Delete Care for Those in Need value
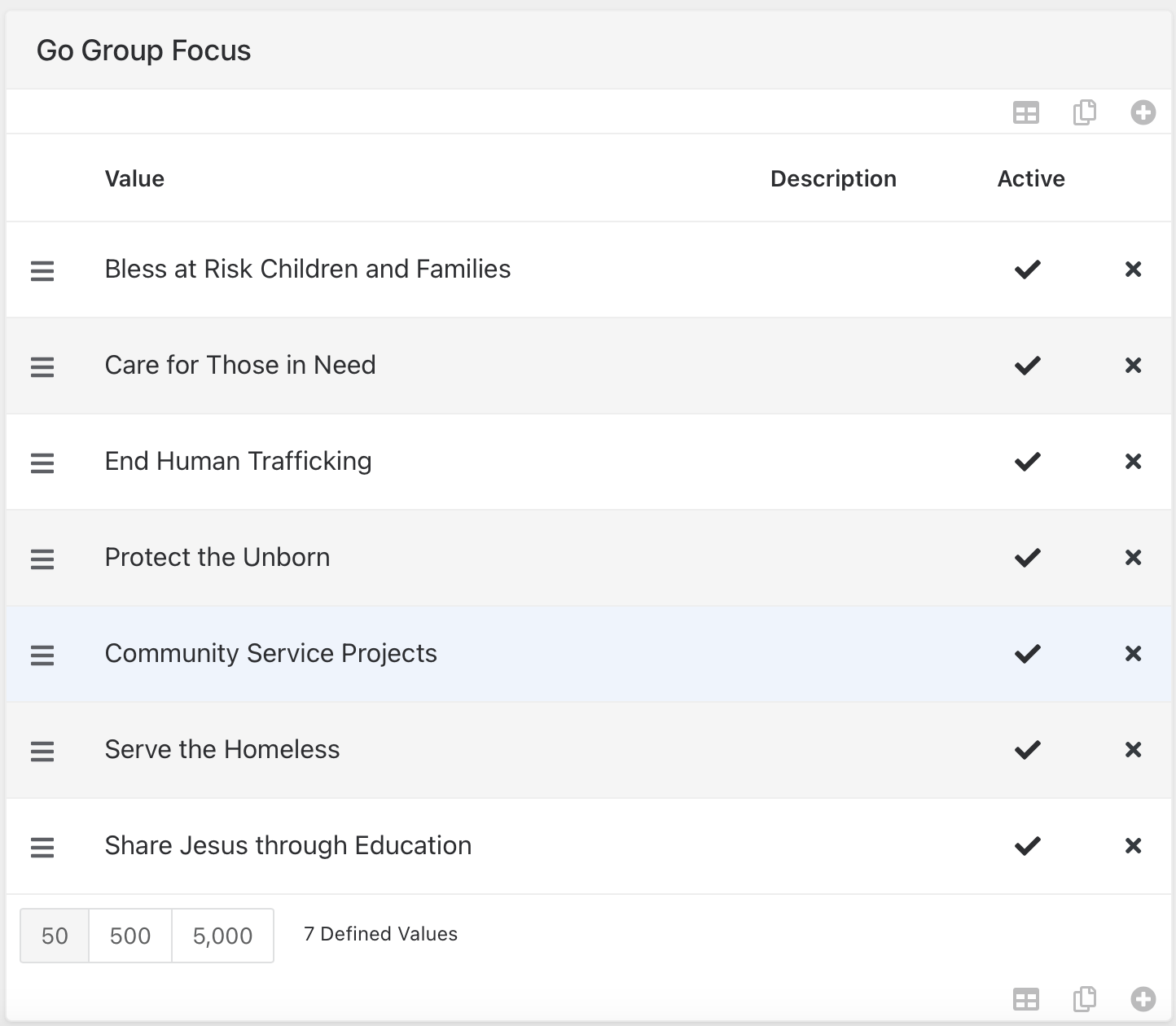 point(1133,366)
